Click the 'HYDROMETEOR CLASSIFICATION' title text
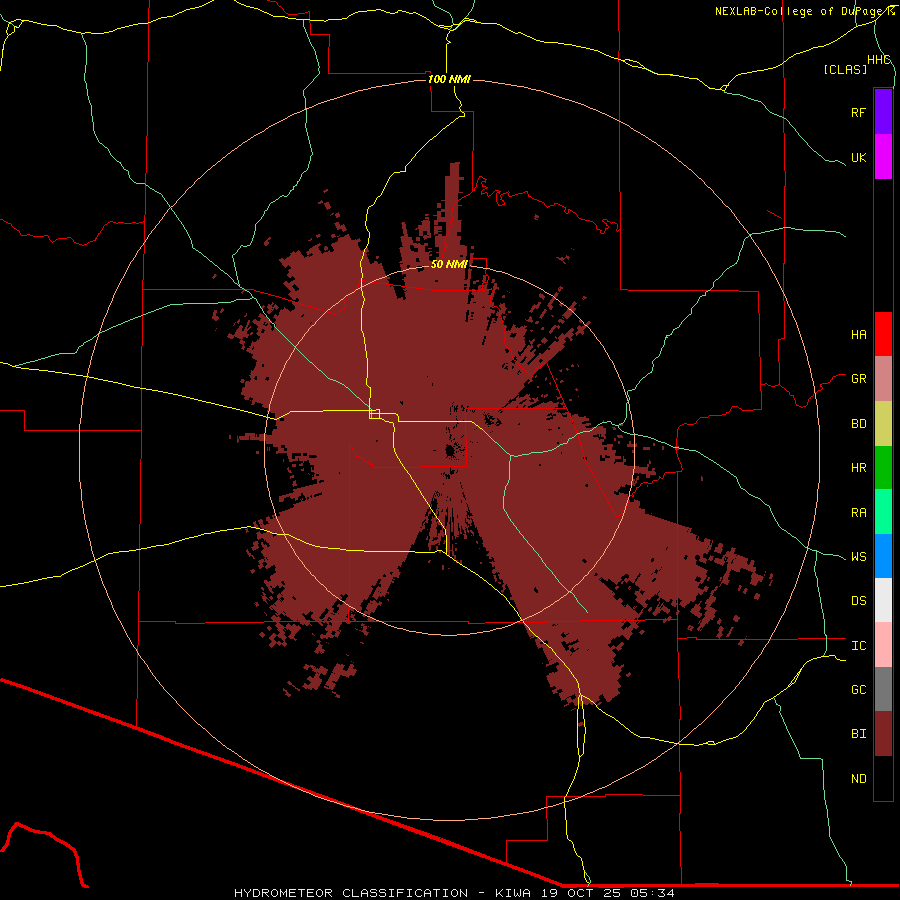This screenshot has height=900, width=900. 351,893
